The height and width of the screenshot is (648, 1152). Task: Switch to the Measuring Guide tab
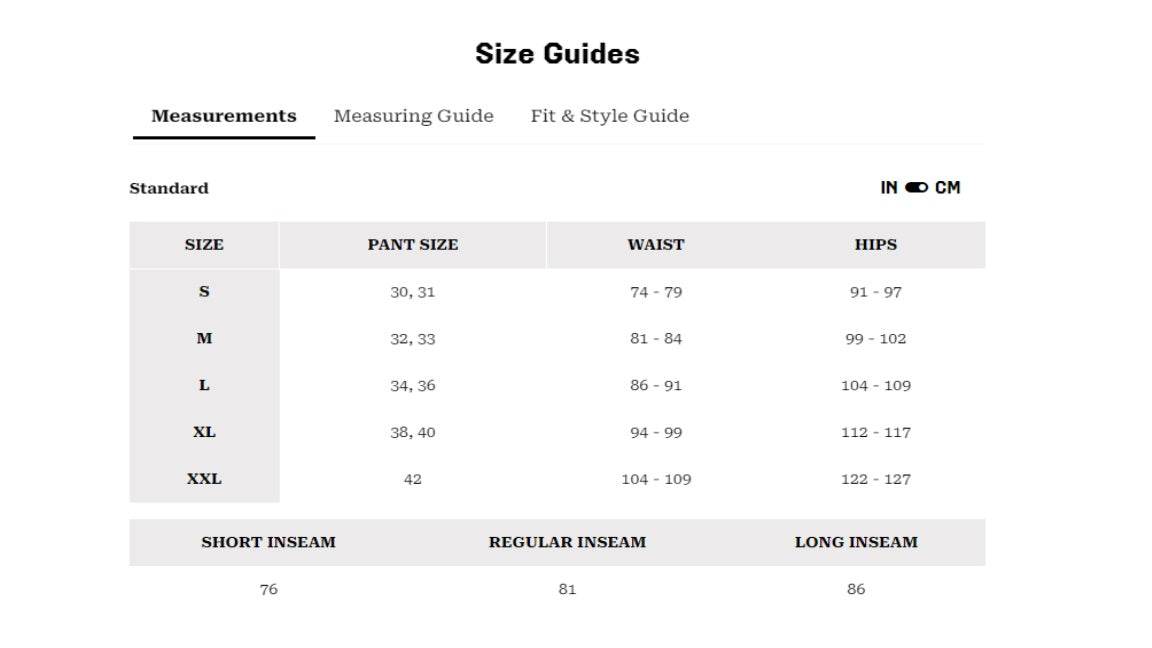coord(414,116)
